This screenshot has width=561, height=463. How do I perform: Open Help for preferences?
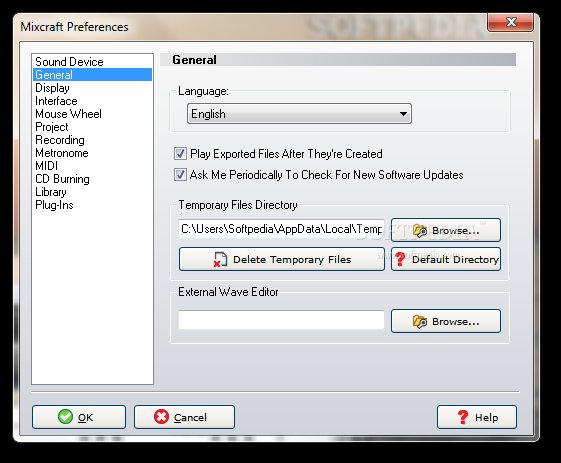pos(477,417)
